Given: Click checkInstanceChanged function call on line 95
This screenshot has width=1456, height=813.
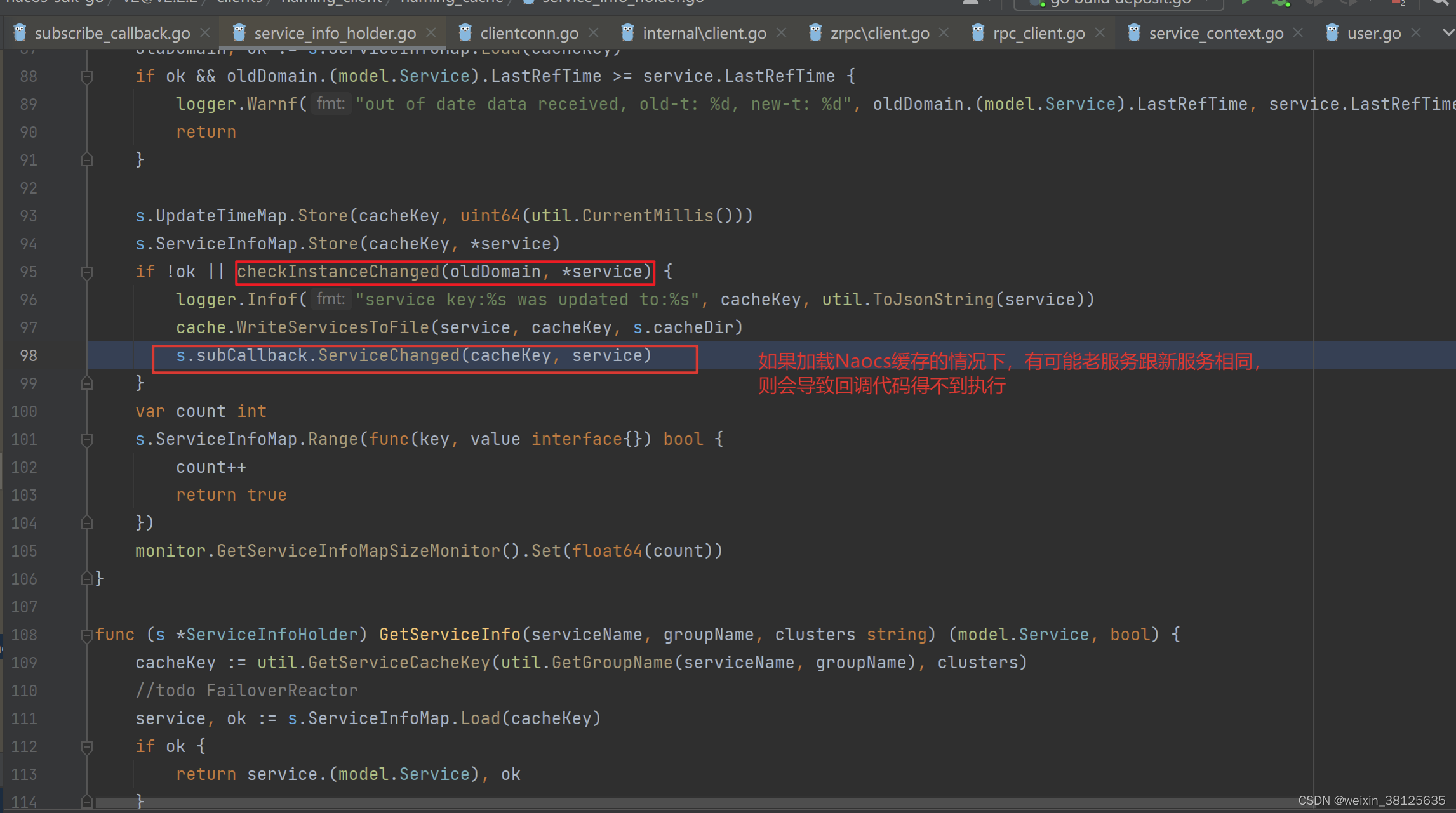Looking at the screenshot, I should pos(338,272).
